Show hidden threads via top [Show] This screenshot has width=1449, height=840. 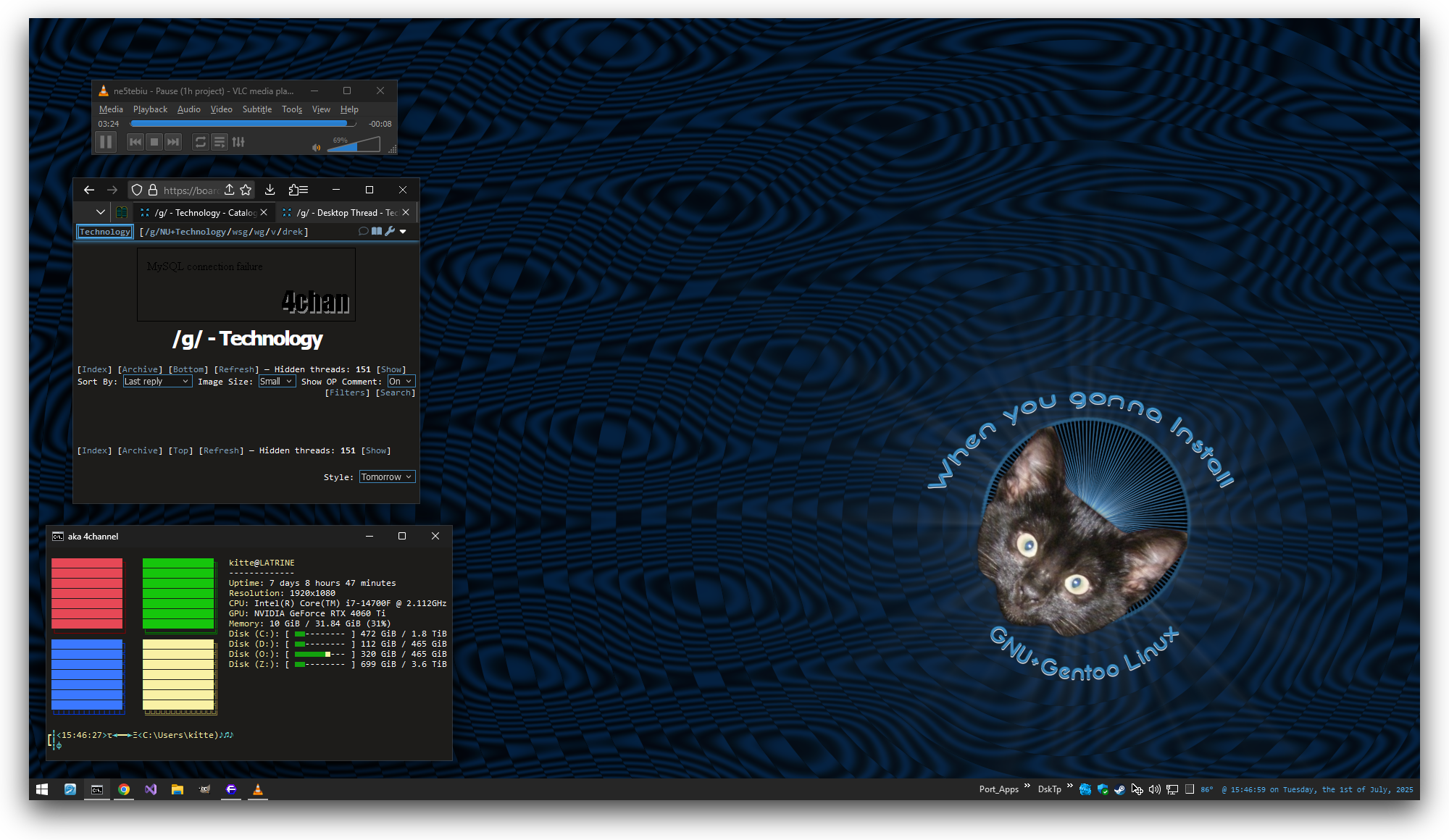tap(391, 369)
